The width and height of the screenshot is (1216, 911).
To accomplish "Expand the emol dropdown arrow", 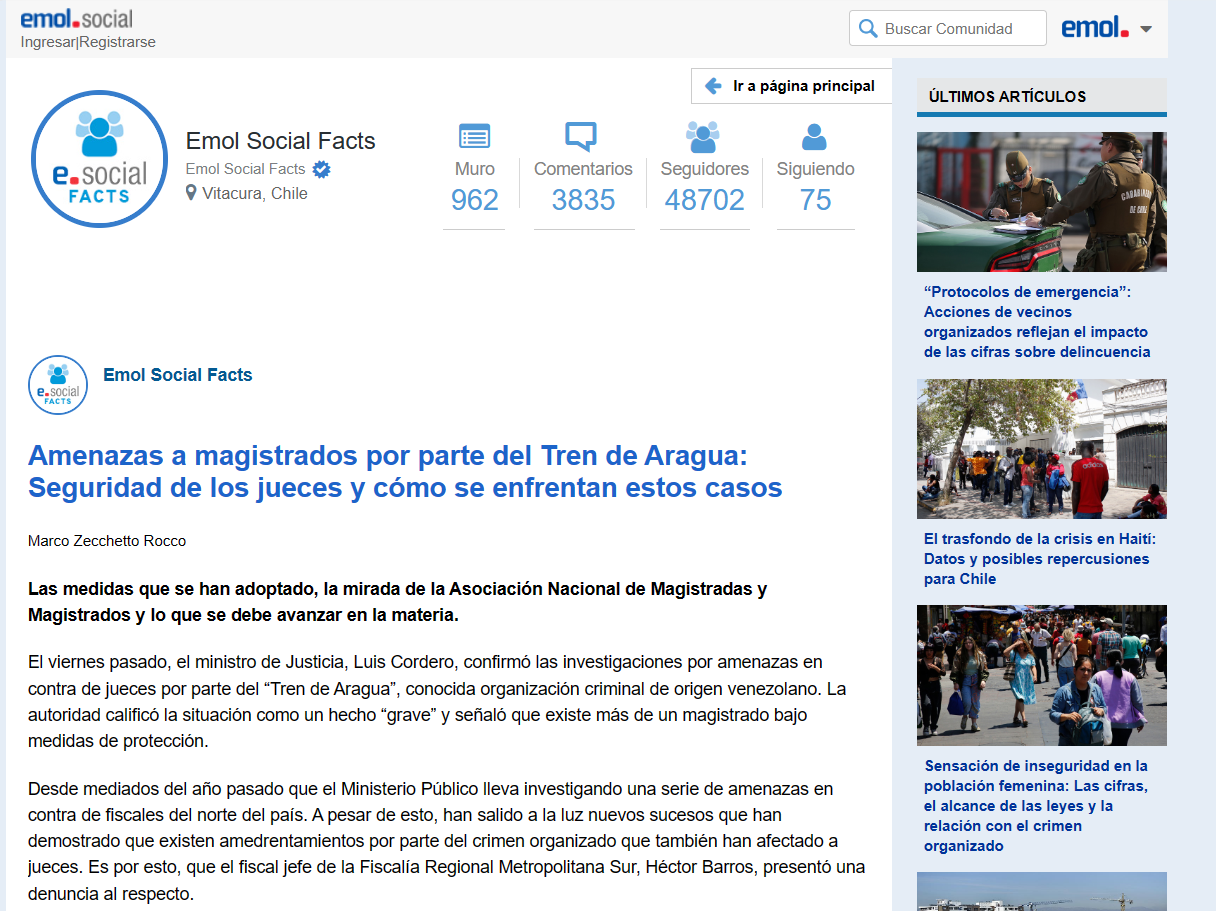I will pyautogui.click(x=1146, y=30).
